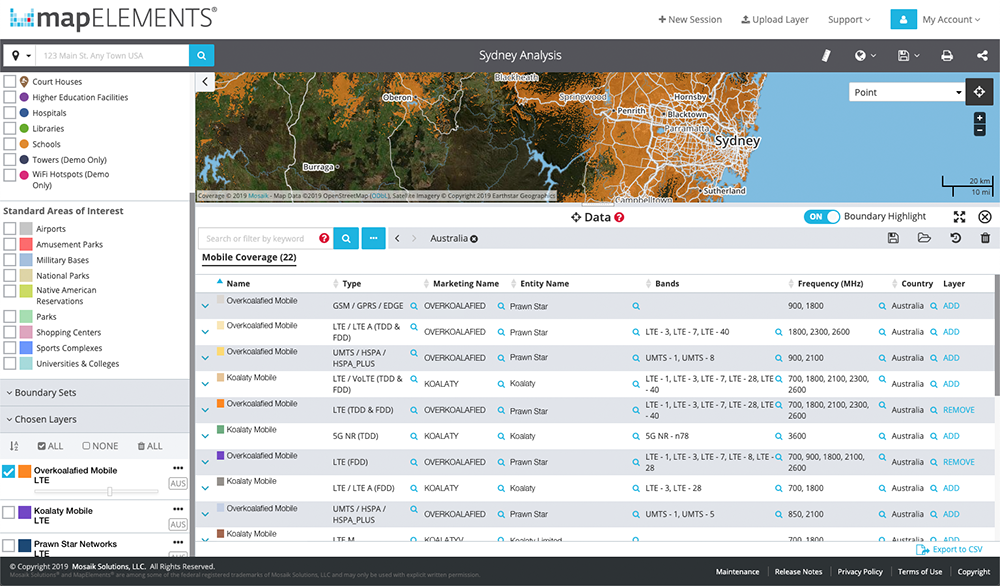This screenshot has width=1000, height=586.
Task: Open the My Account menu
Action: 951,19
